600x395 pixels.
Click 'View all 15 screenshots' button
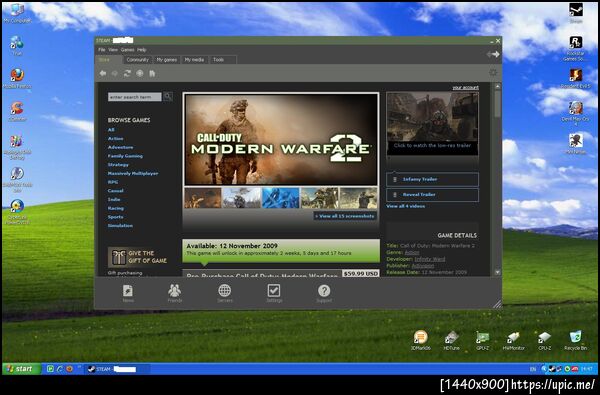coord(345,216)
